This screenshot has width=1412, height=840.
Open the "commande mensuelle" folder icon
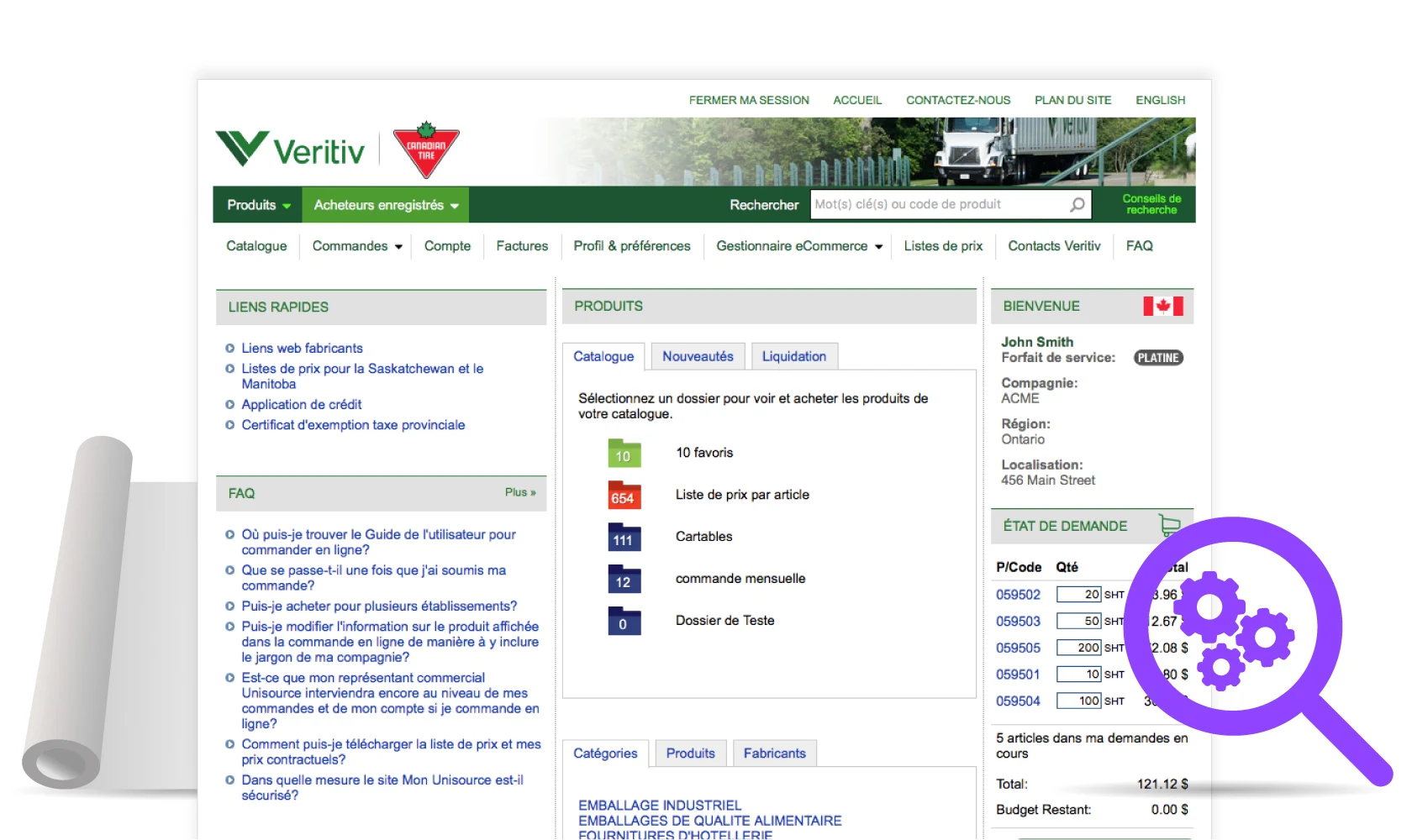(x=623, y=579)
